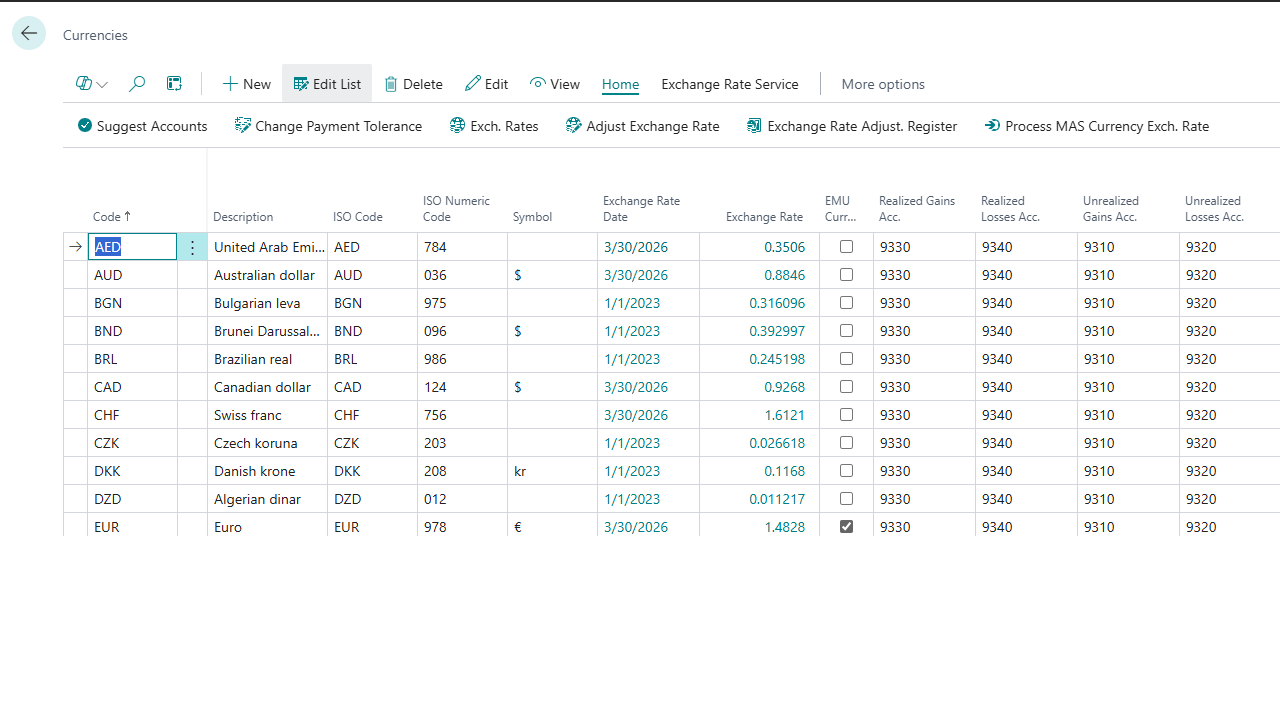Open the Description column header menu
The height and width of the screenshot is (720, 1280).
click(x=243, y=216)
